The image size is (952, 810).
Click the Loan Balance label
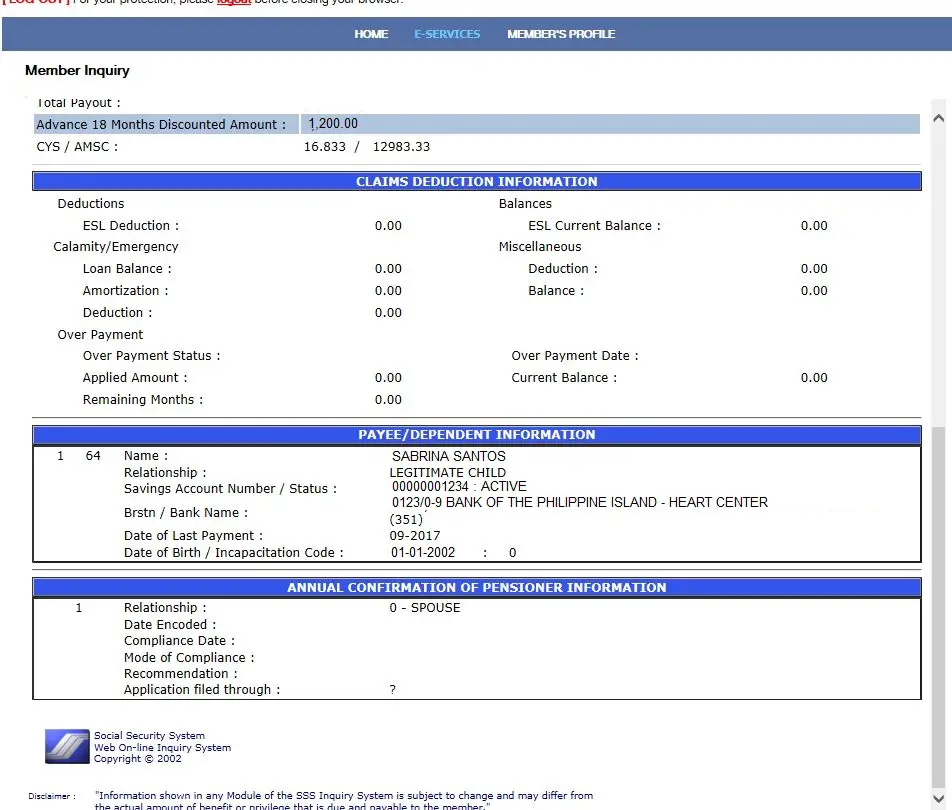(x=127, y=268)
